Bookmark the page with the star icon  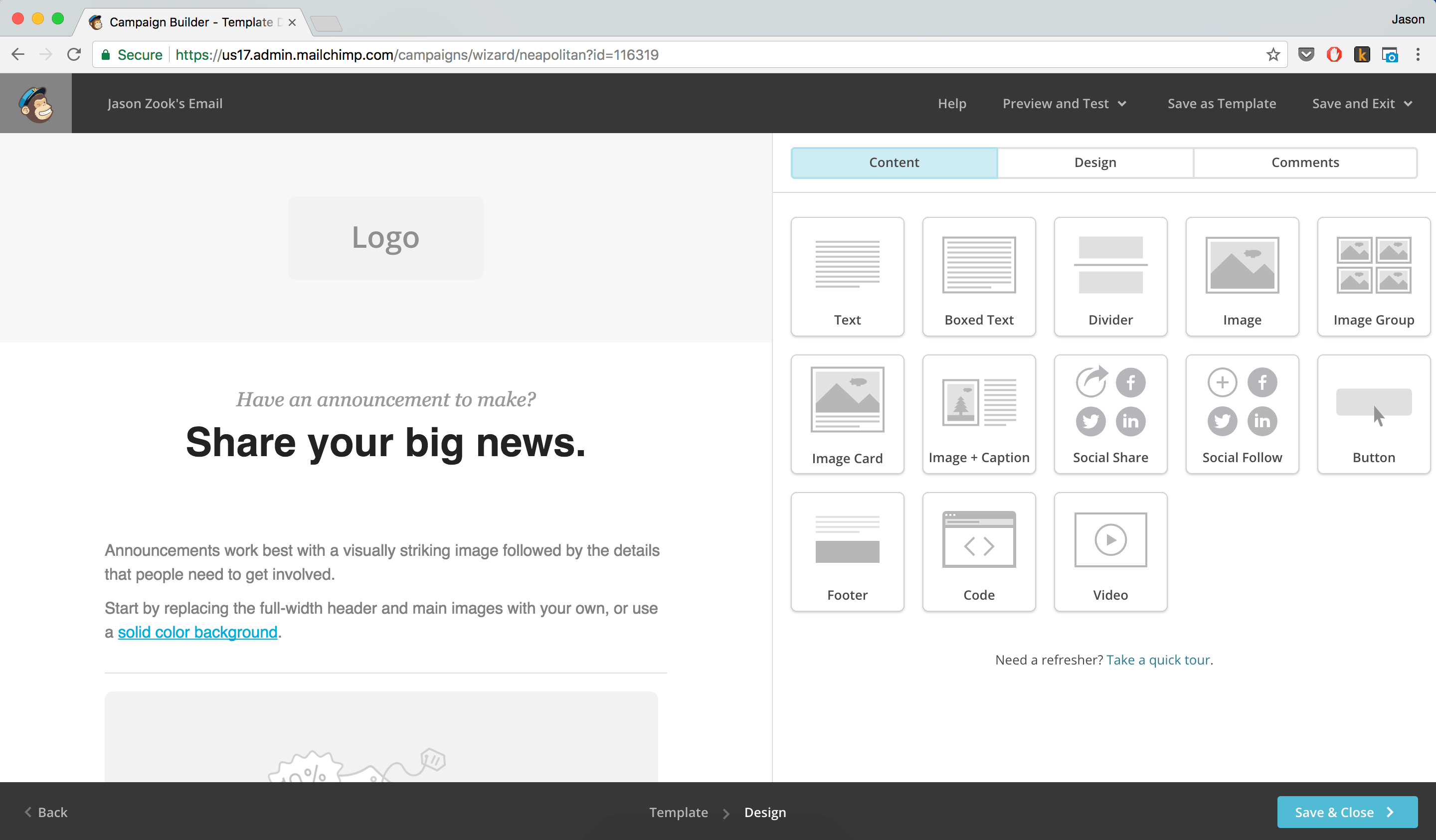click(1272, 55)
